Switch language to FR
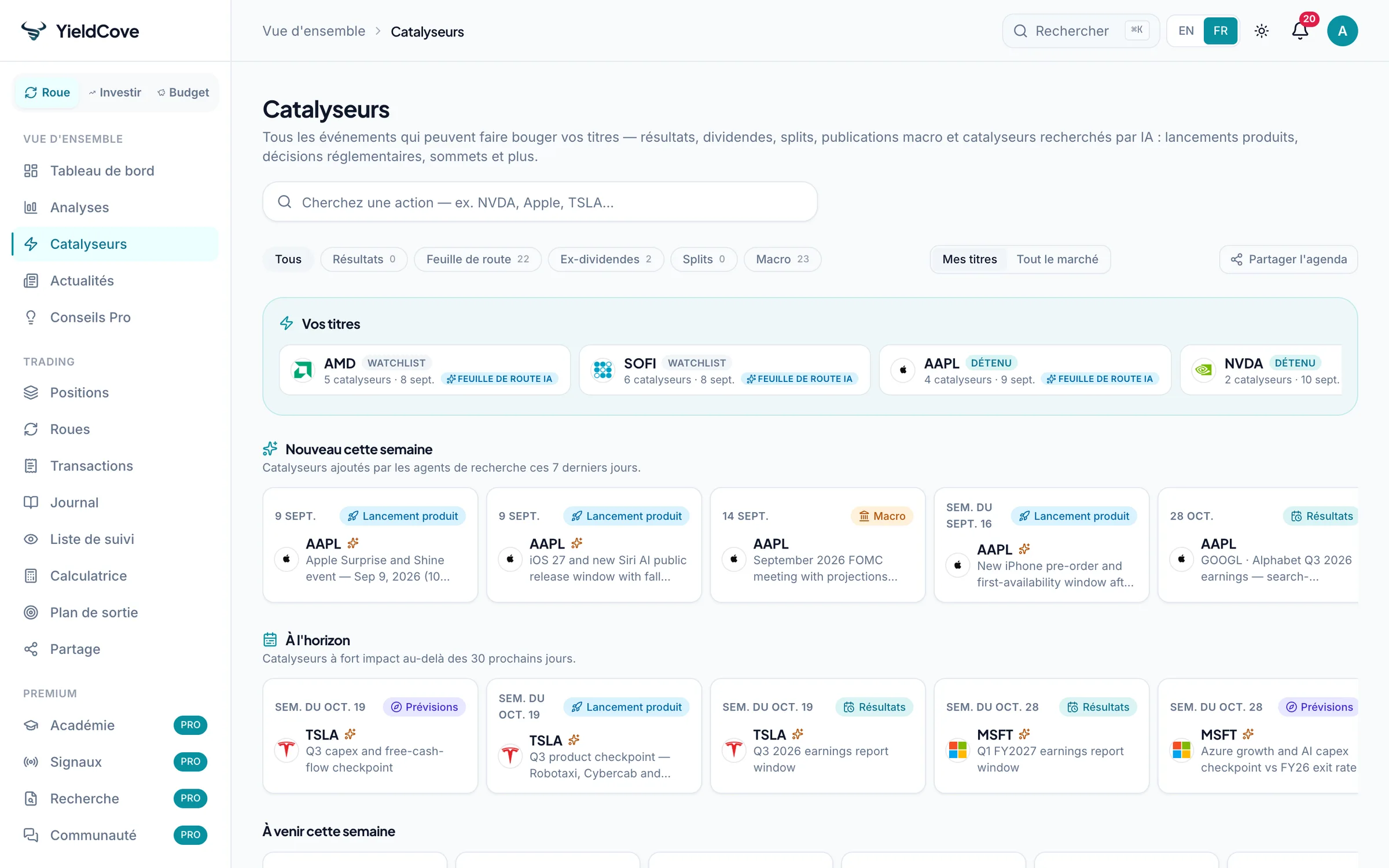This screenshot has height=868, width=1389. point(1220,31)
